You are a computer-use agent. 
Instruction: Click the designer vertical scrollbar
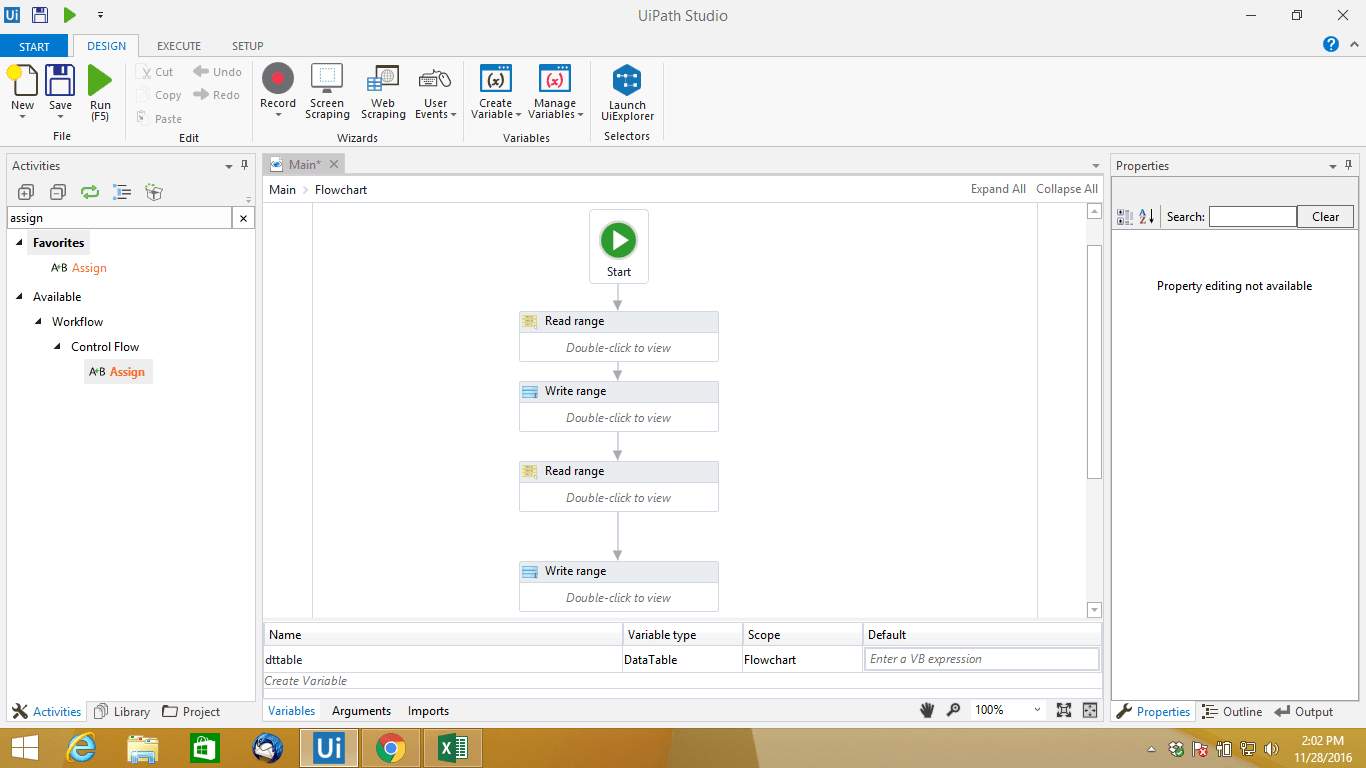[1094, 360]
